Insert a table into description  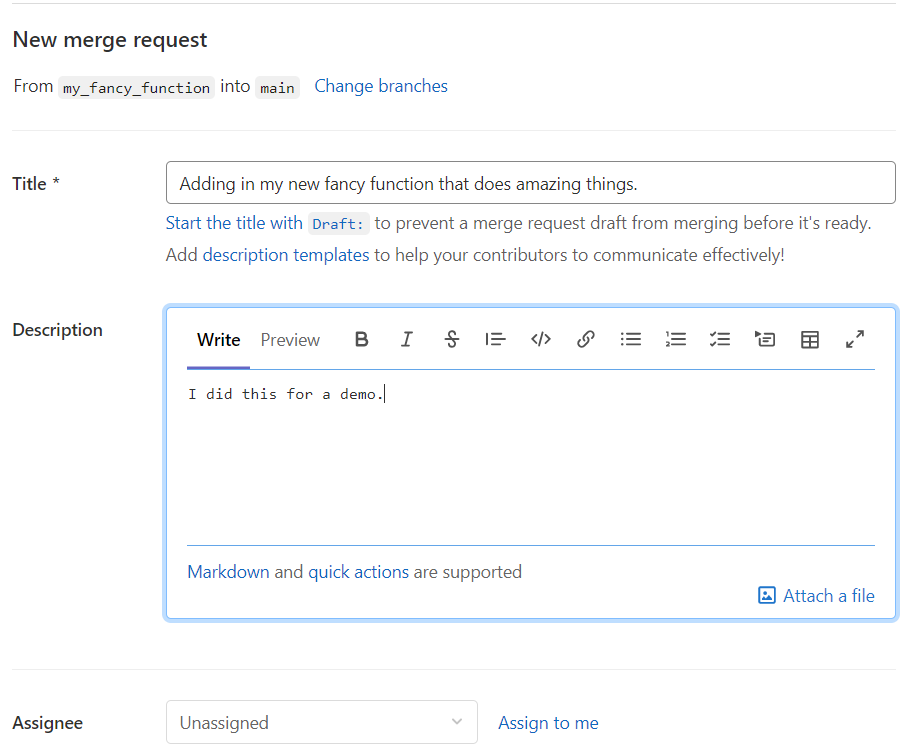tap(810, 340)
